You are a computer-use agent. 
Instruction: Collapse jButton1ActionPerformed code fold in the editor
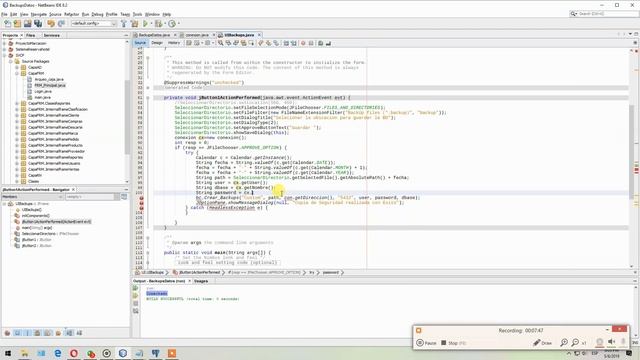tap(148, 98)
